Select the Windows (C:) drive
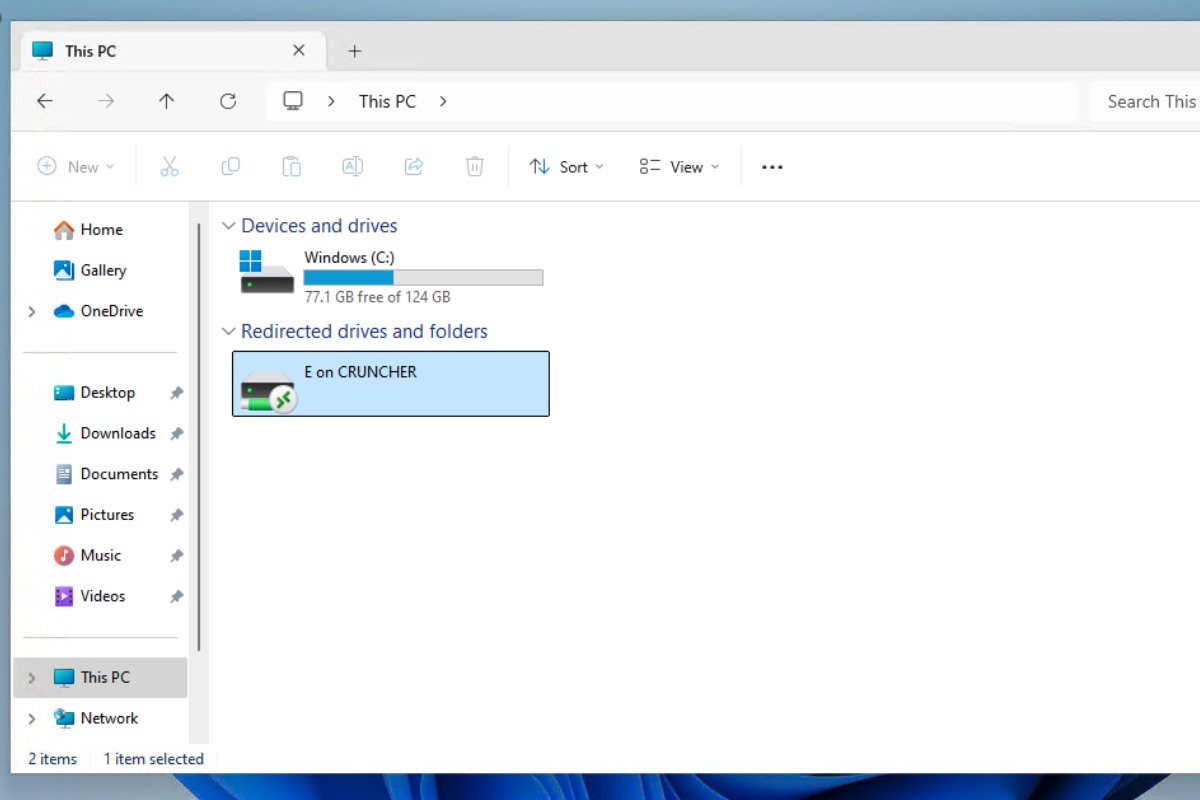The height and width of the screenshot is (800, 1200). [x=390, y=276]
